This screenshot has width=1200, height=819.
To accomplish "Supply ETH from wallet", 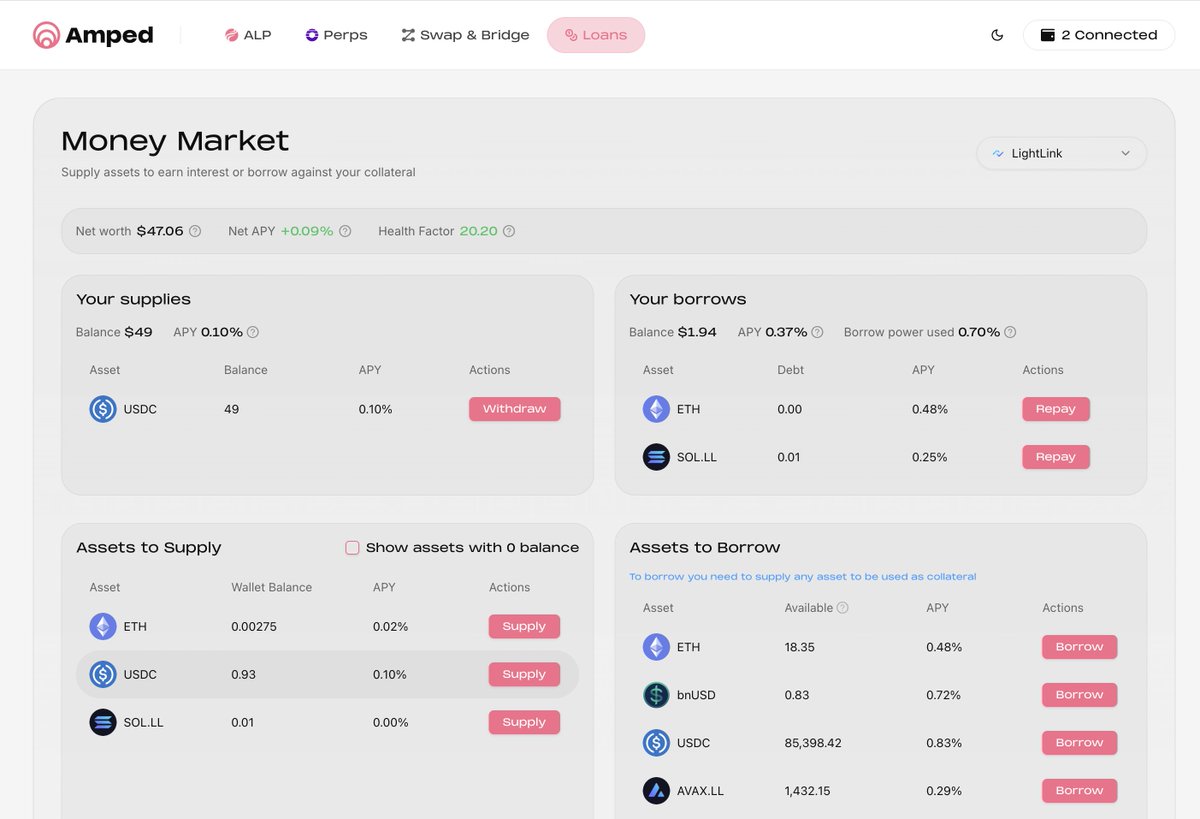I will (x=524, y=627).
